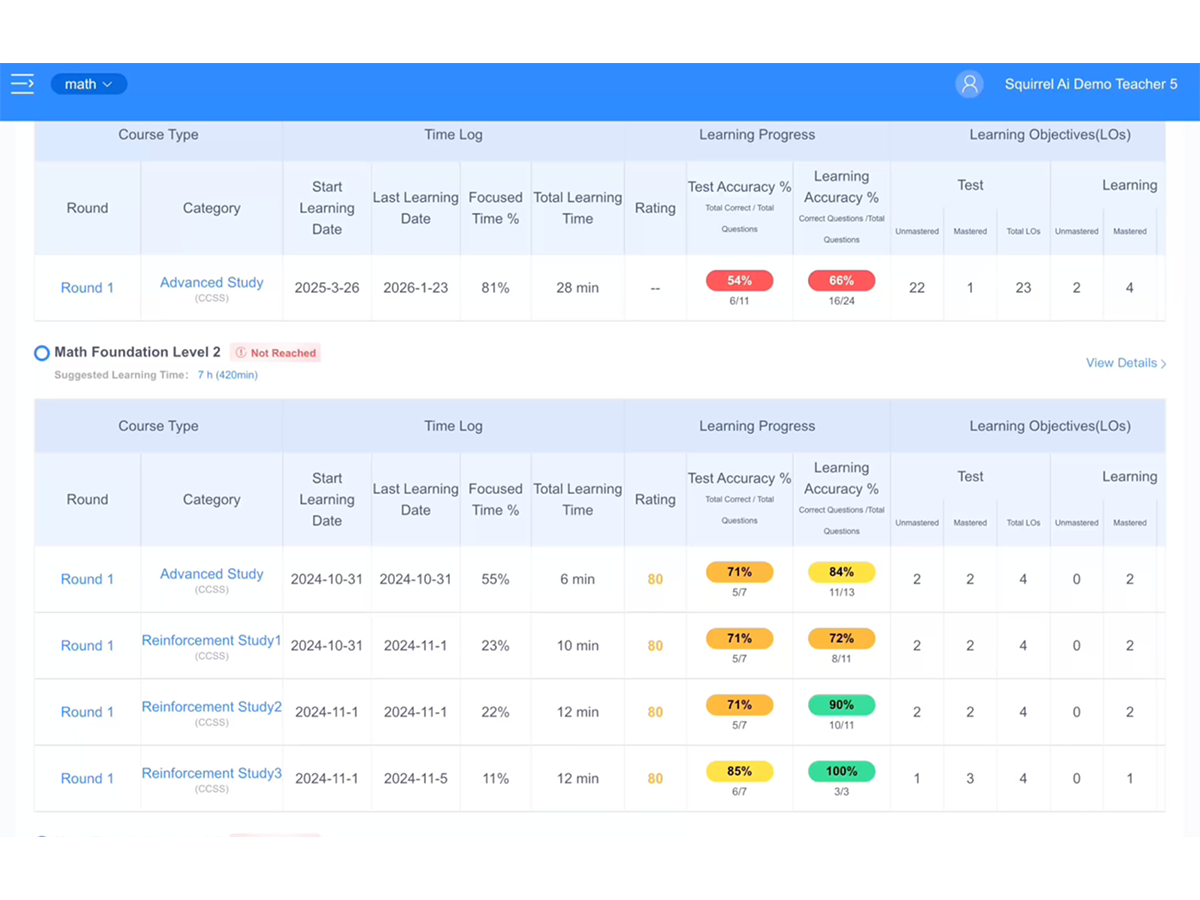Open the Reinforcement Study2 category link
The height and width of the screenshot is (900, 1200).
click(211, 707)
